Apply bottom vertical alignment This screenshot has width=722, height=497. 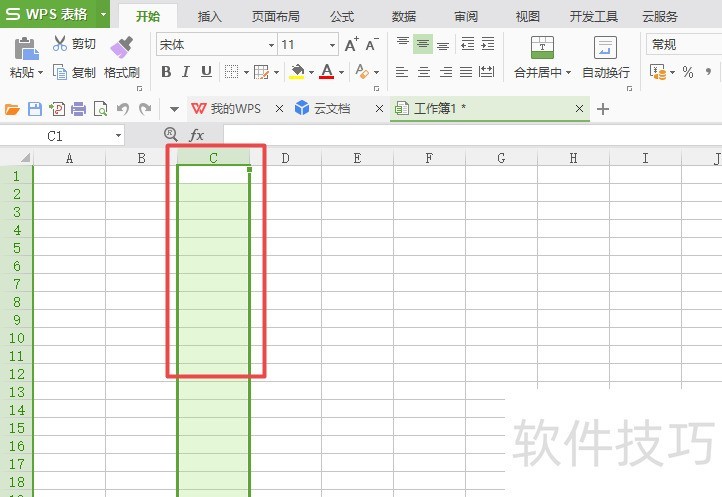(x=443, y=44)
